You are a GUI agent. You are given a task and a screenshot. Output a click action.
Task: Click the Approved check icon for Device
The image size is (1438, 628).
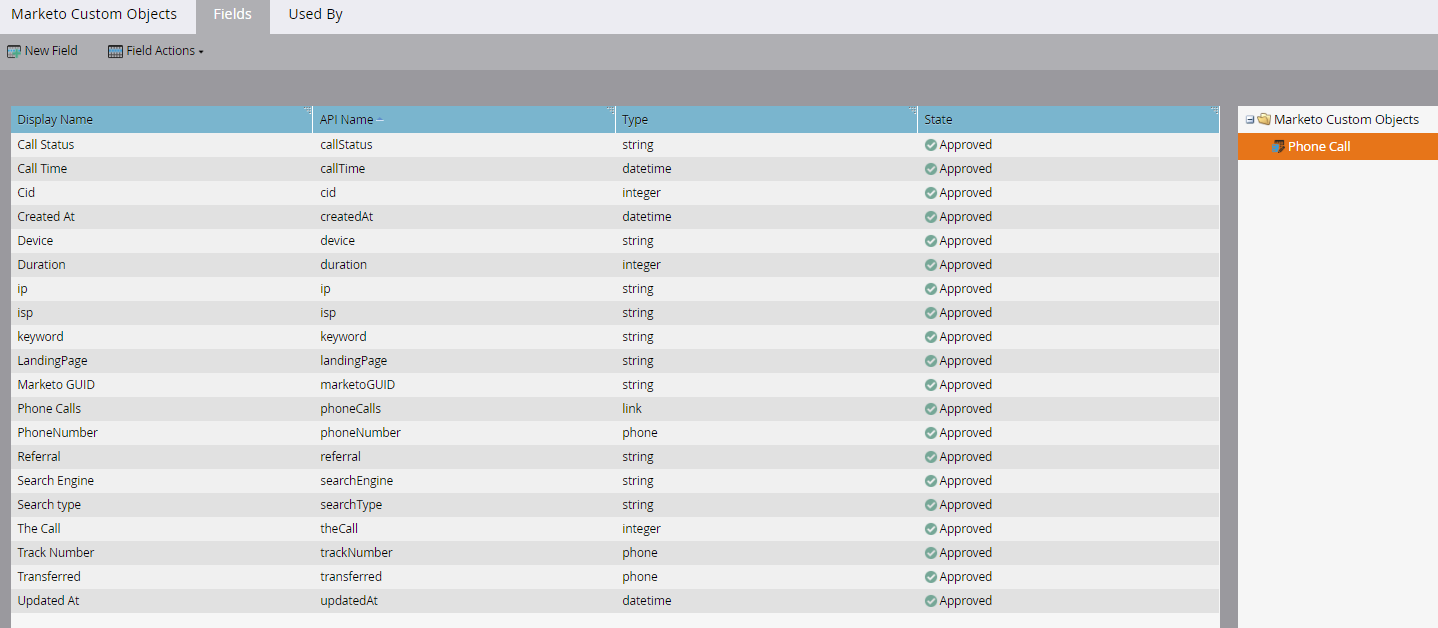coord(931,241)
